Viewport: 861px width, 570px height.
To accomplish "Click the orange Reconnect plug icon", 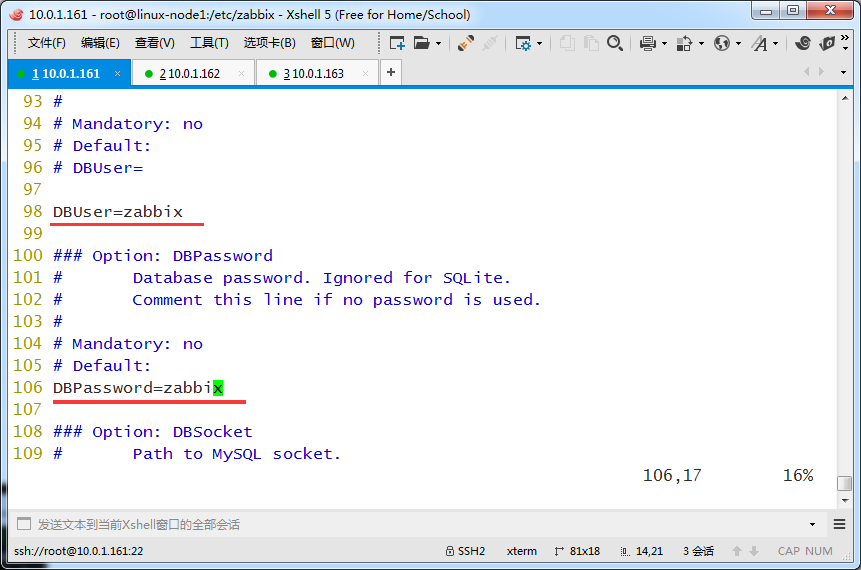I will (466, 43).
